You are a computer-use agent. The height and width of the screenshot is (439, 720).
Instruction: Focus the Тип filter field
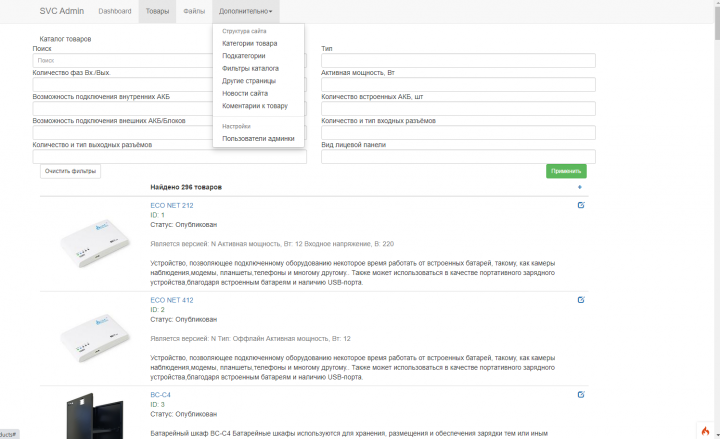458,60
